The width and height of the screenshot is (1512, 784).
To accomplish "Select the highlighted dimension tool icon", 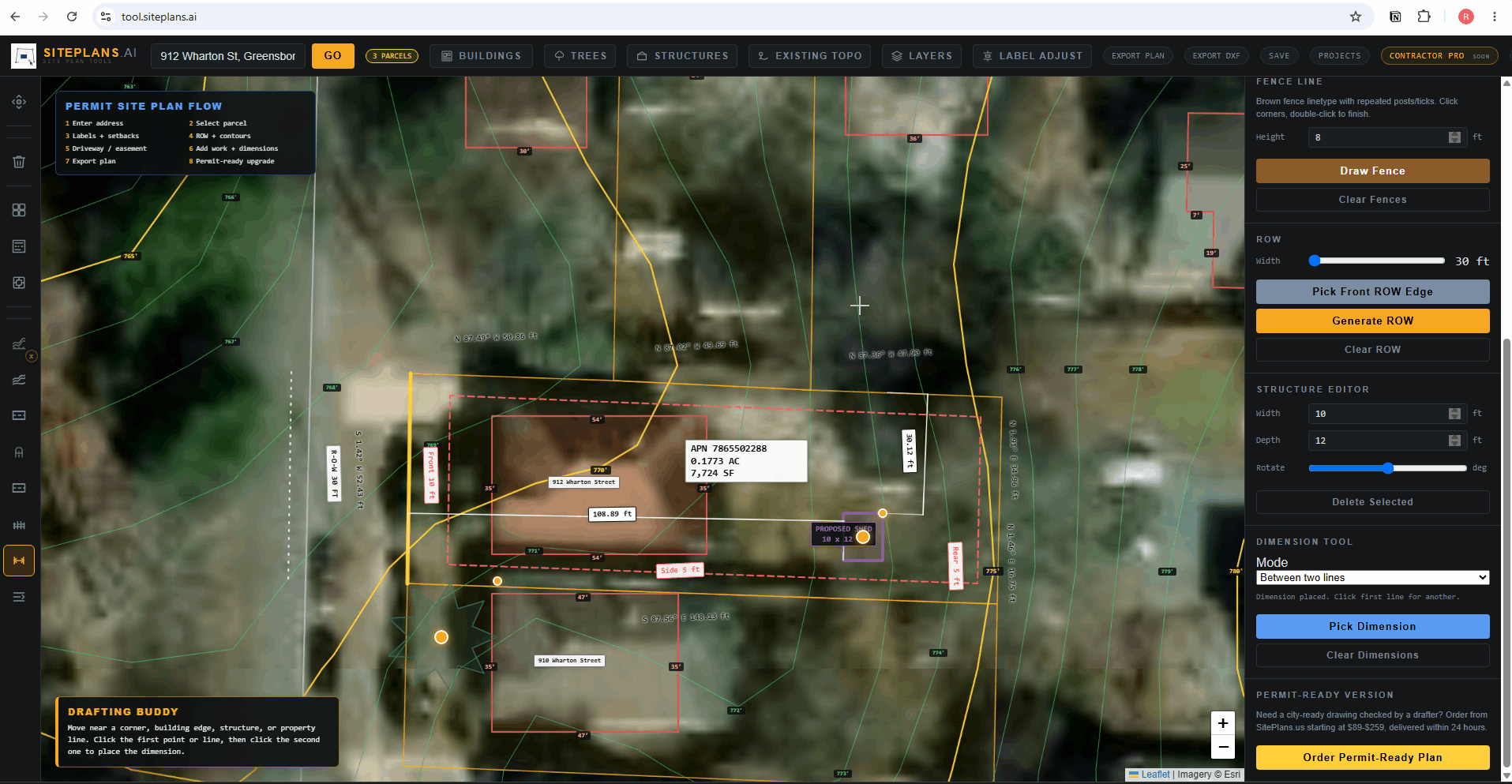I will coord(19,561).
